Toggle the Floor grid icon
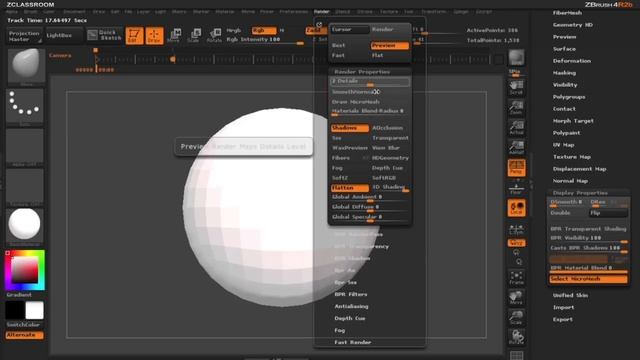 pos(516,188)
